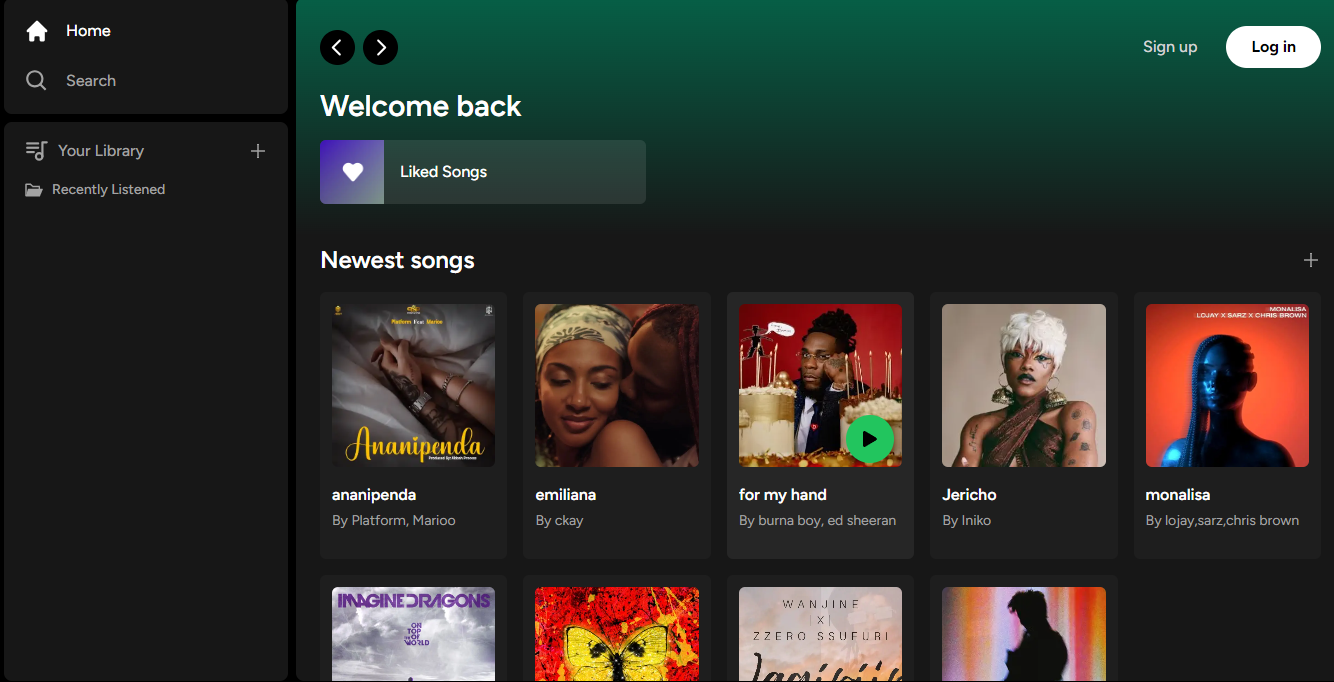Click the Sign up link
The width and height of the screenshot is (1334, 682).
coord(1169,46)
